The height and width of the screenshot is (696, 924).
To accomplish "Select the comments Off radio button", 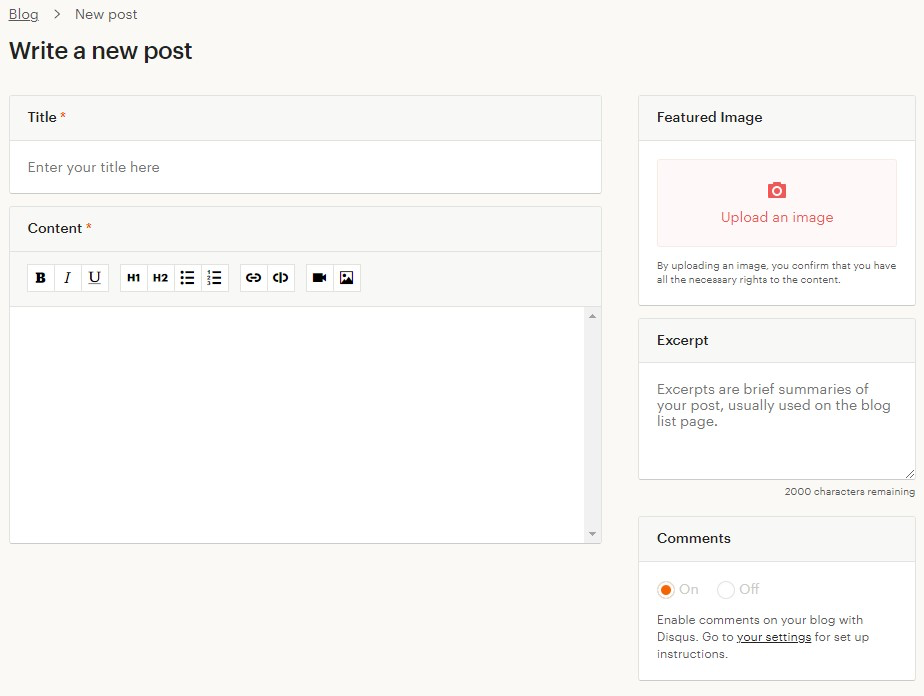I will [726, 590].
